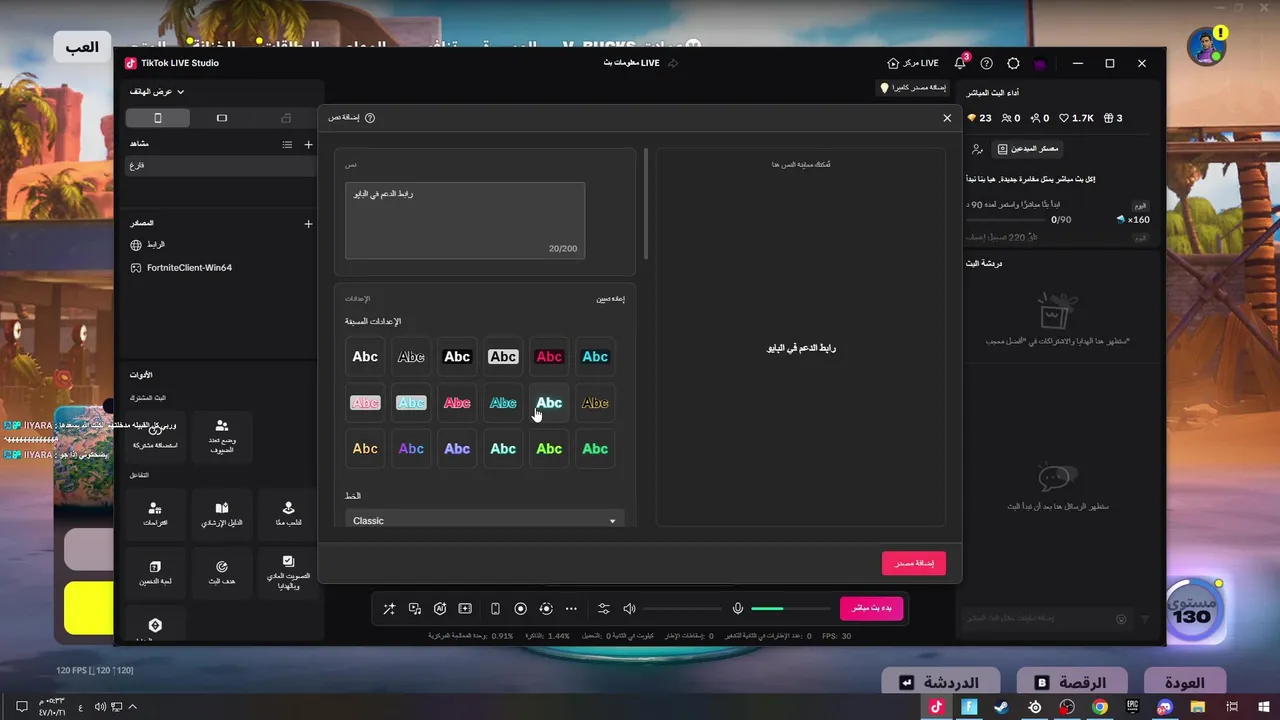Expand the phone view dropdown
Viewport: 1280px width, 720px height.
[x=157, y=91]
